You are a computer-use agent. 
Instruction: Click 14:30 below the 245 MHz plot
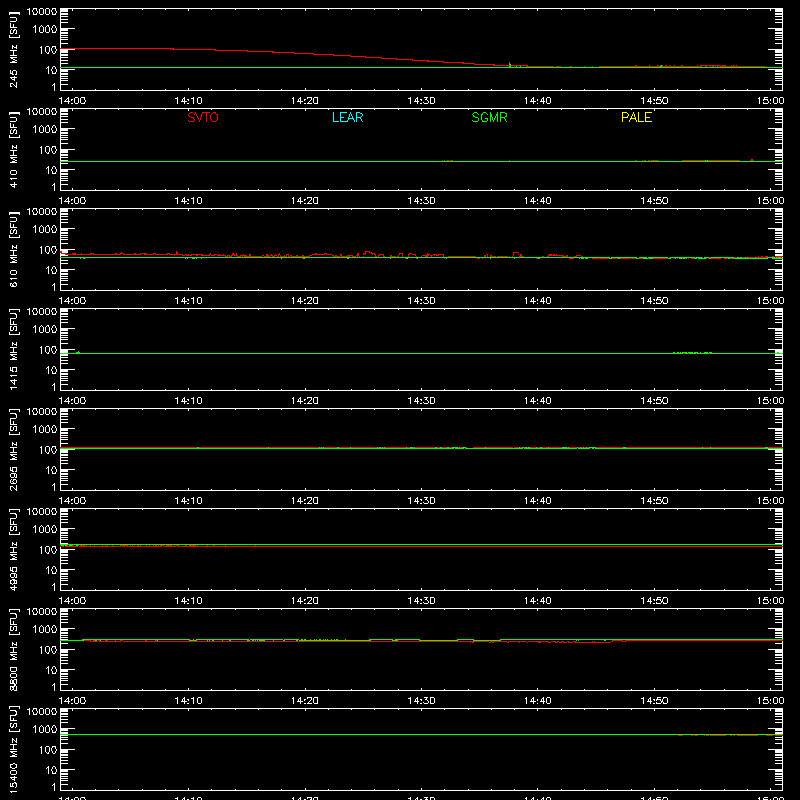421,101
